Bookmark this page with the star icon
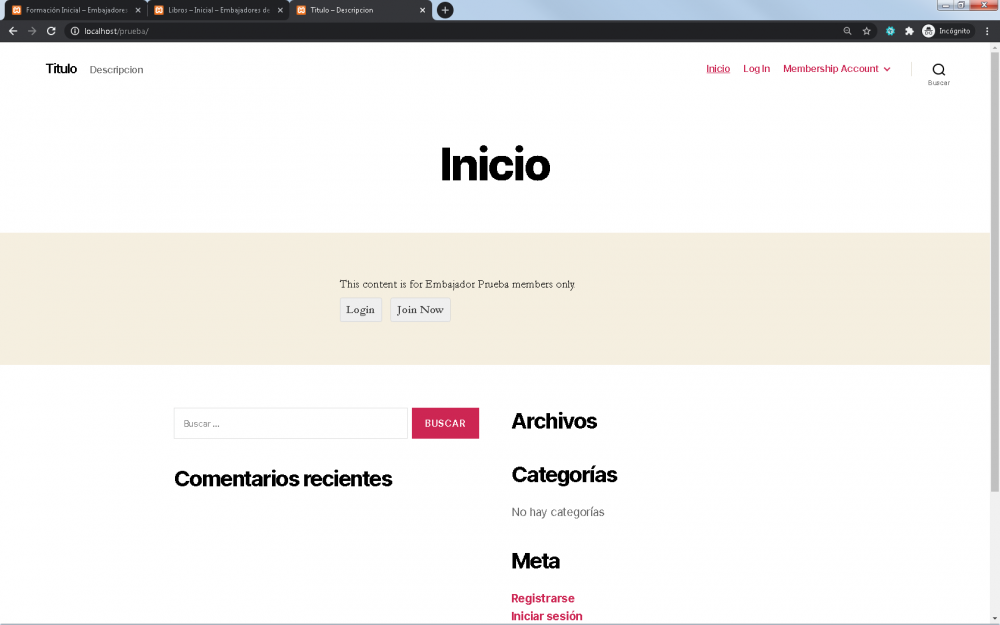 click(x=866, y=31)
